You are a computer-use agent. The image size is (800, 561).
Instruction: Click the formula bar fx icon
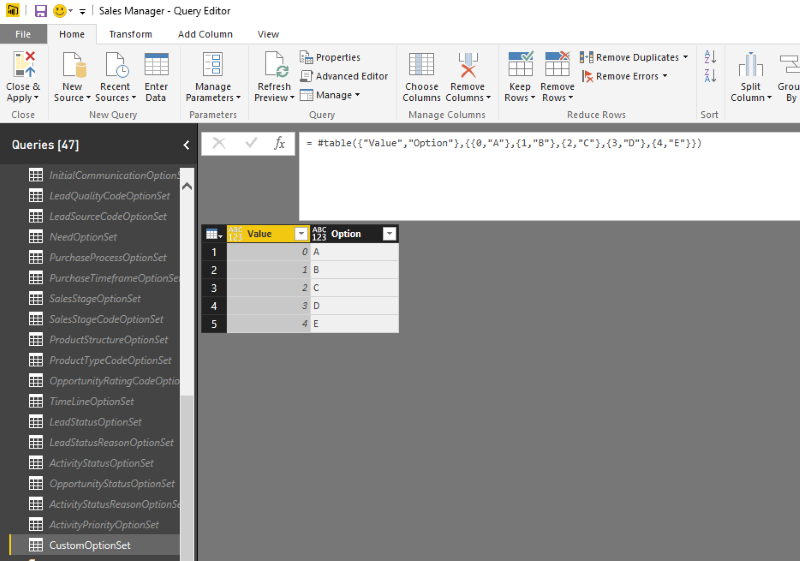click(x=280, y=143)
